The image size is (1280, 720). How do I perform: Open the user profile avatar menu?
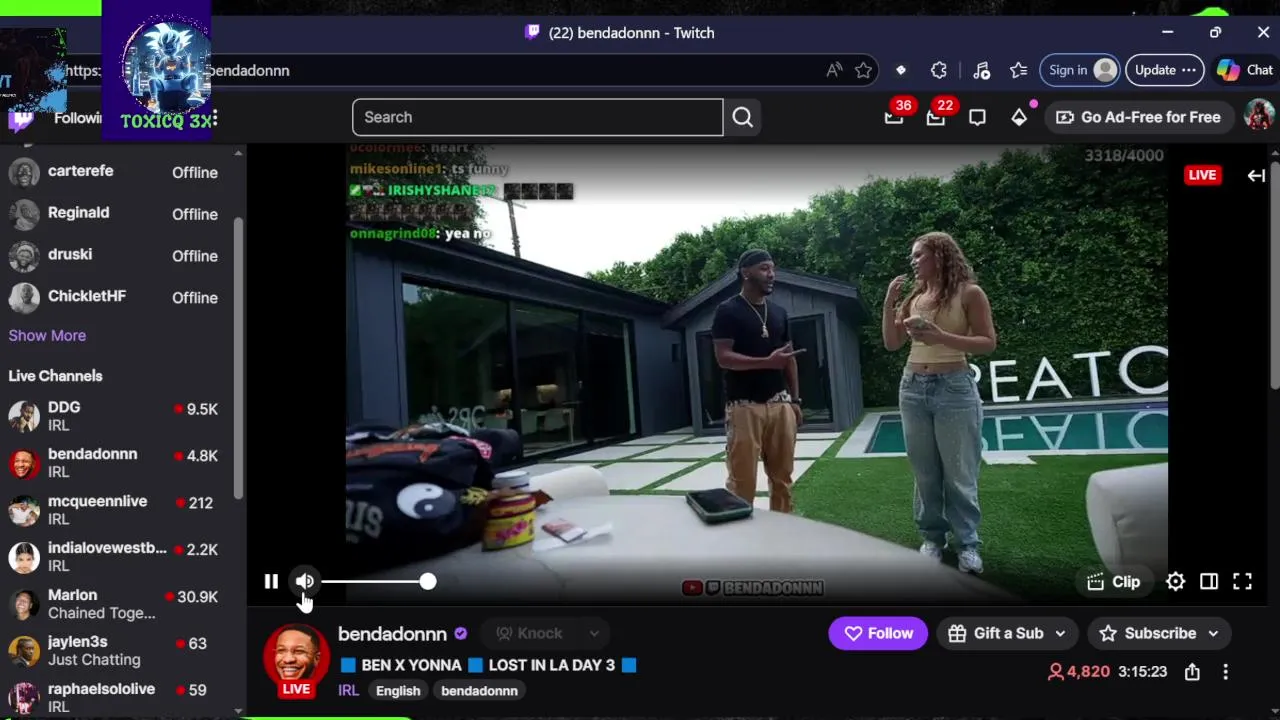[1258, 116]
